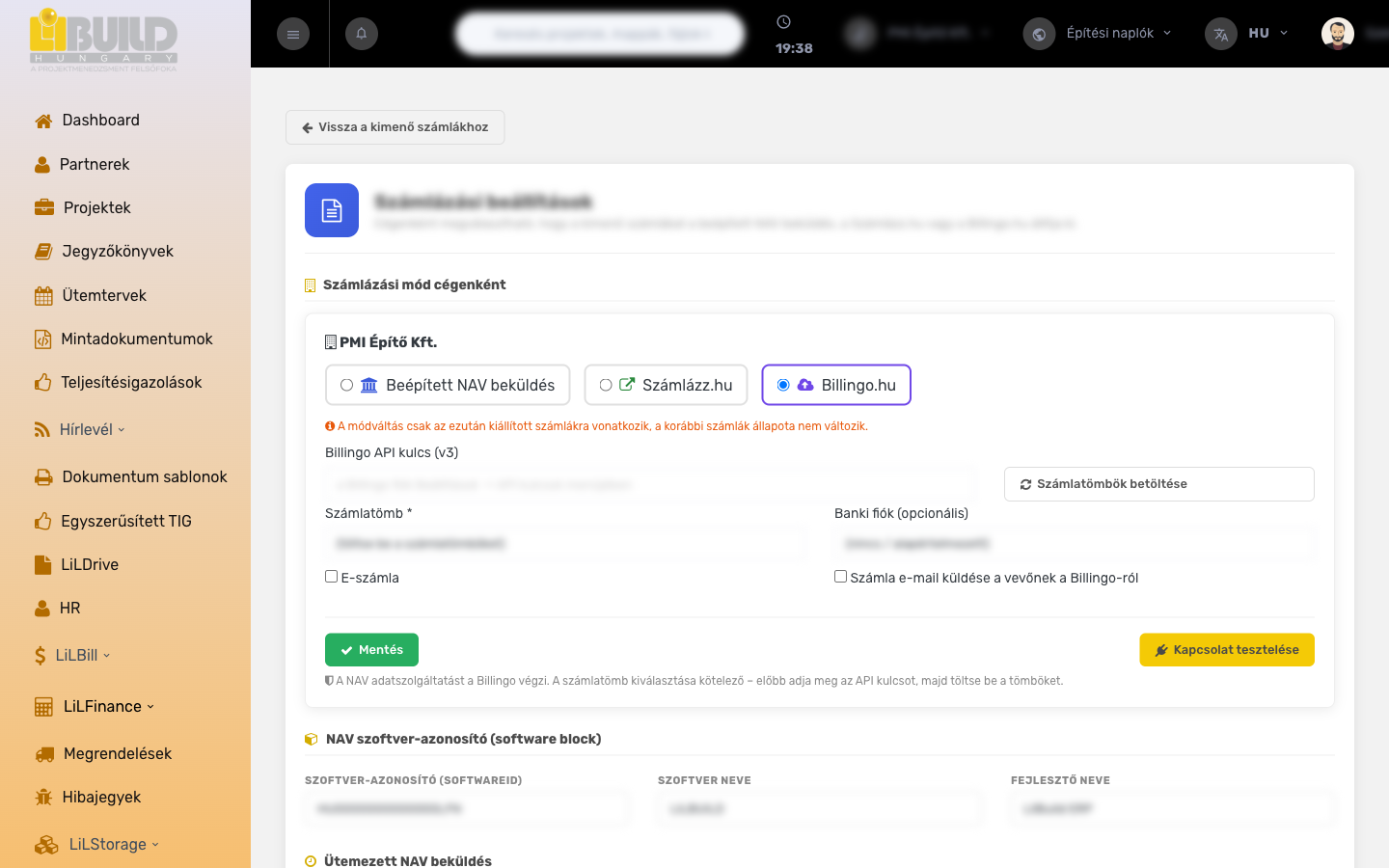The image size is (1389, 868).
Task: Click the Jegyzőkönyvek book icon
Action: [x=43, y=252]
